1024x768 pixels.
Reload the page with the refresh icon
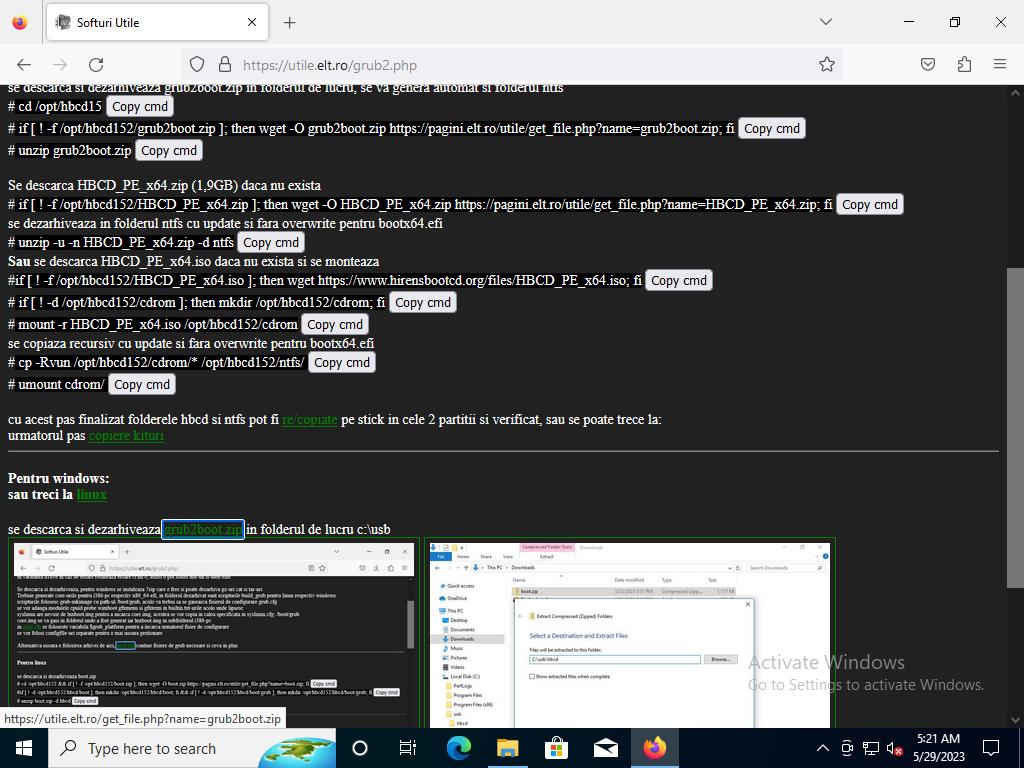96,65
